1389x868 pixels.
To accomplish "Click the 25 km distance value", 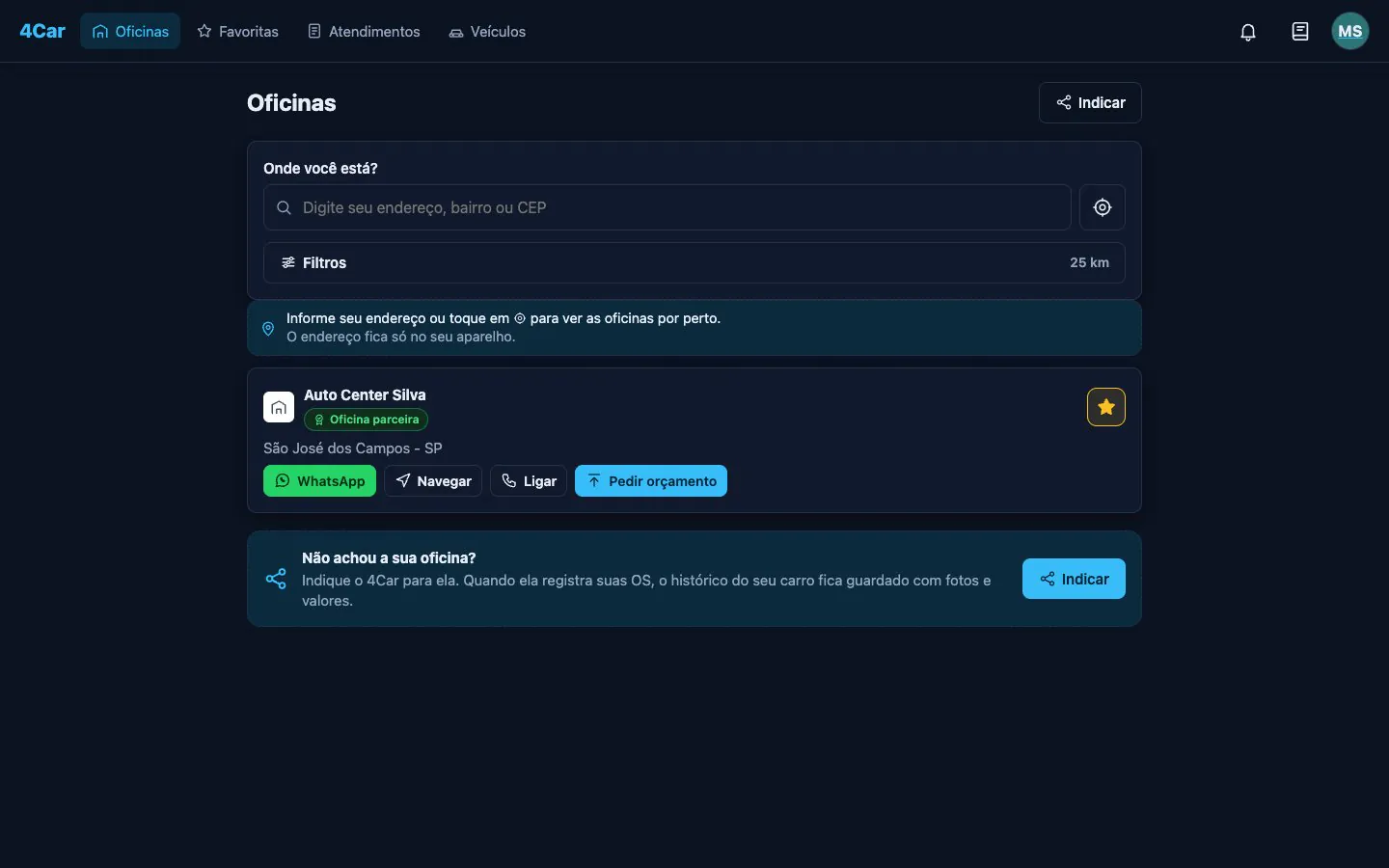I will [1089, 262].
